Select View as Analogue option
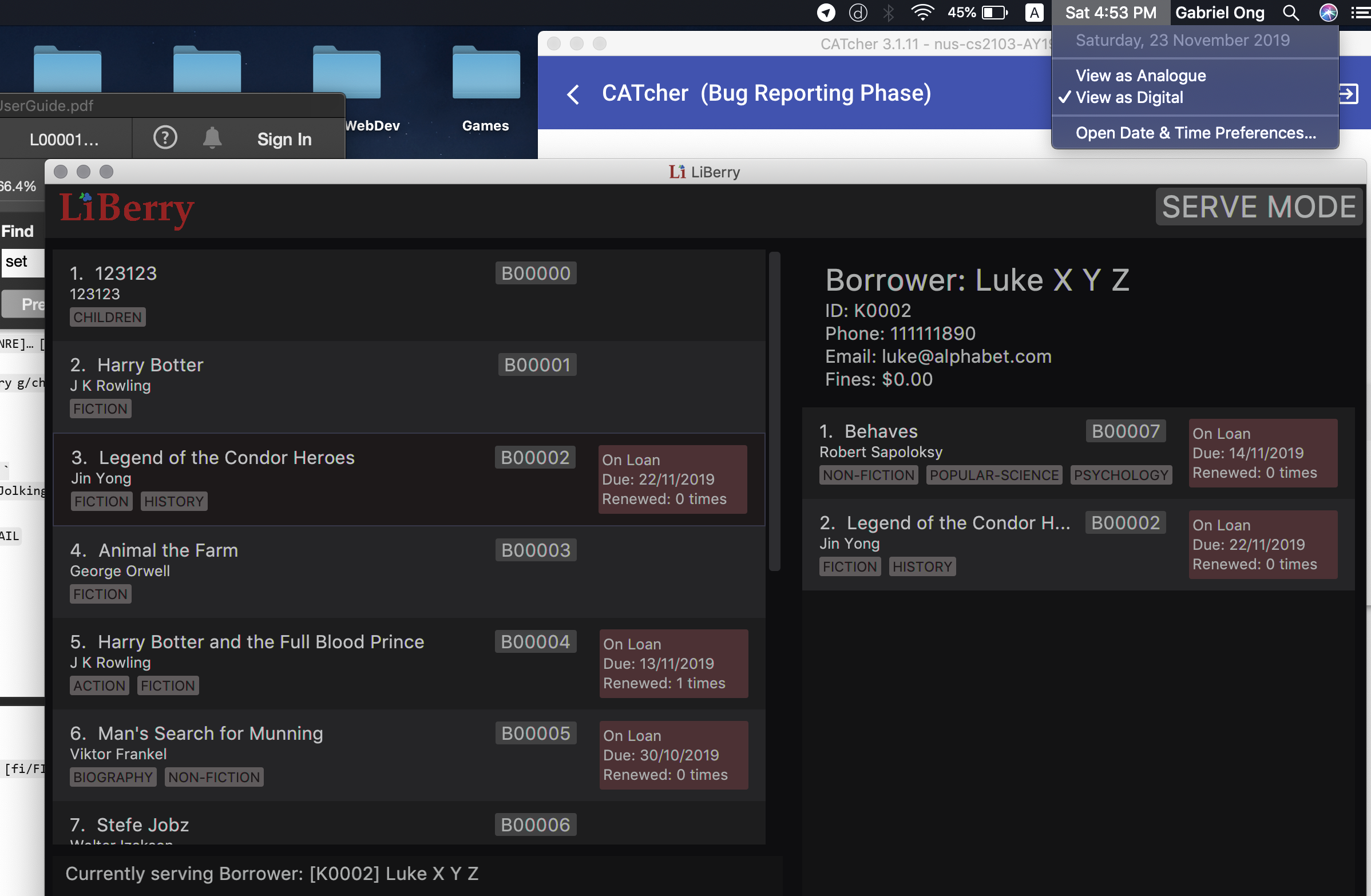1371x896 pixels. (x=1140, y=76)
